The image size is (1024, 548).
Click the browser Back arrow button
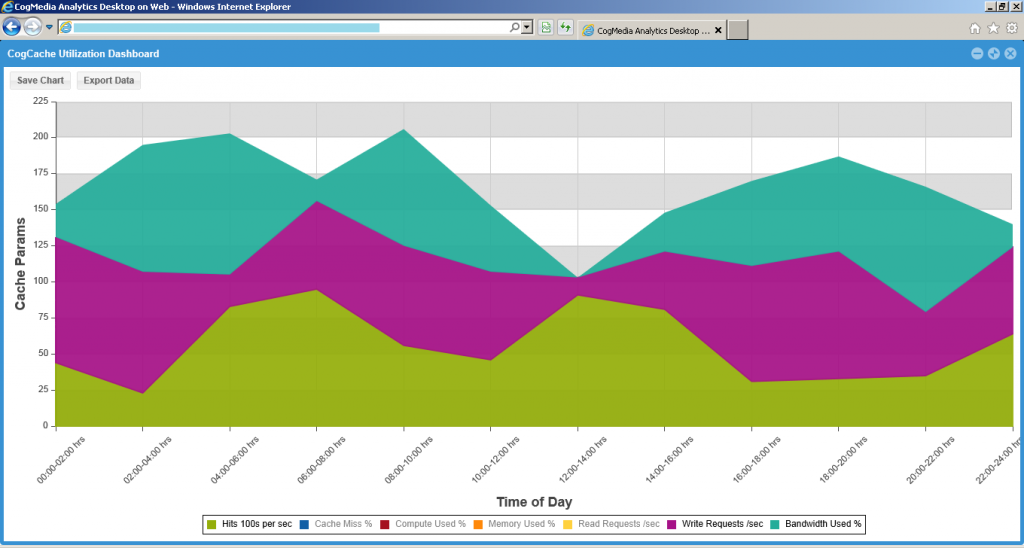tap(12, 27)
